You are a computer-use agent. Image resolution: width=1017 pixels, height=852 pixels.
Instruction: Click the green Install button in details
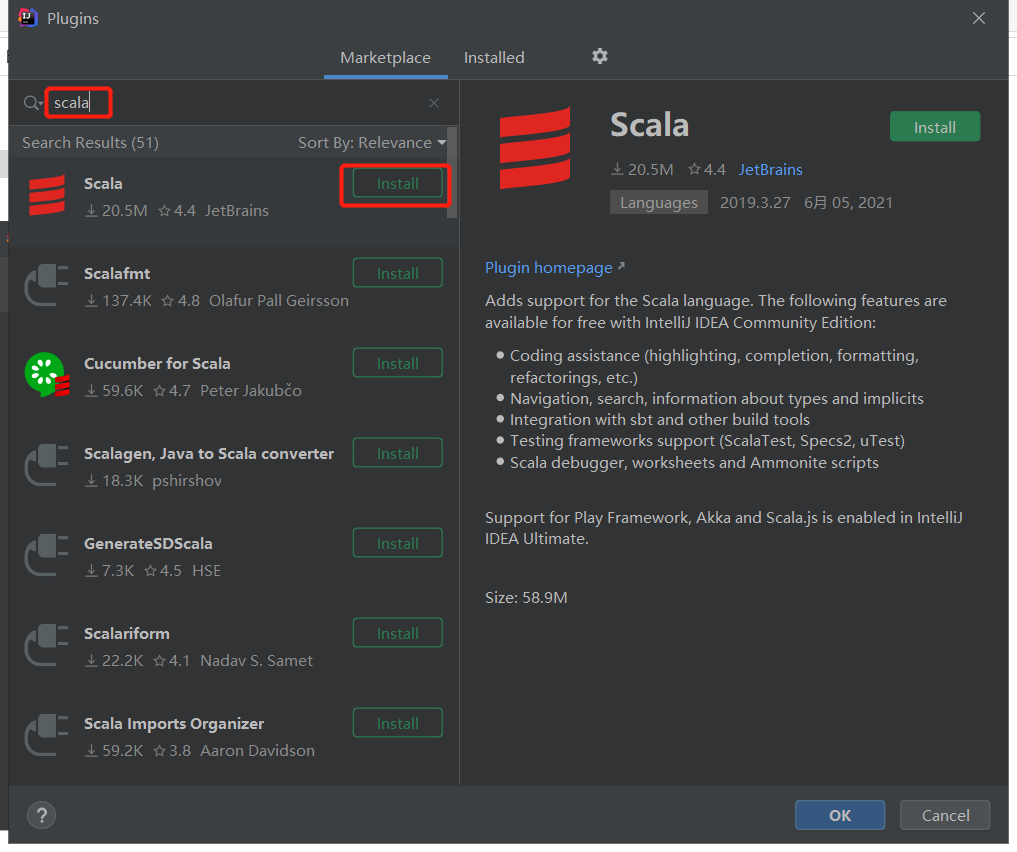tap(935, 127)
